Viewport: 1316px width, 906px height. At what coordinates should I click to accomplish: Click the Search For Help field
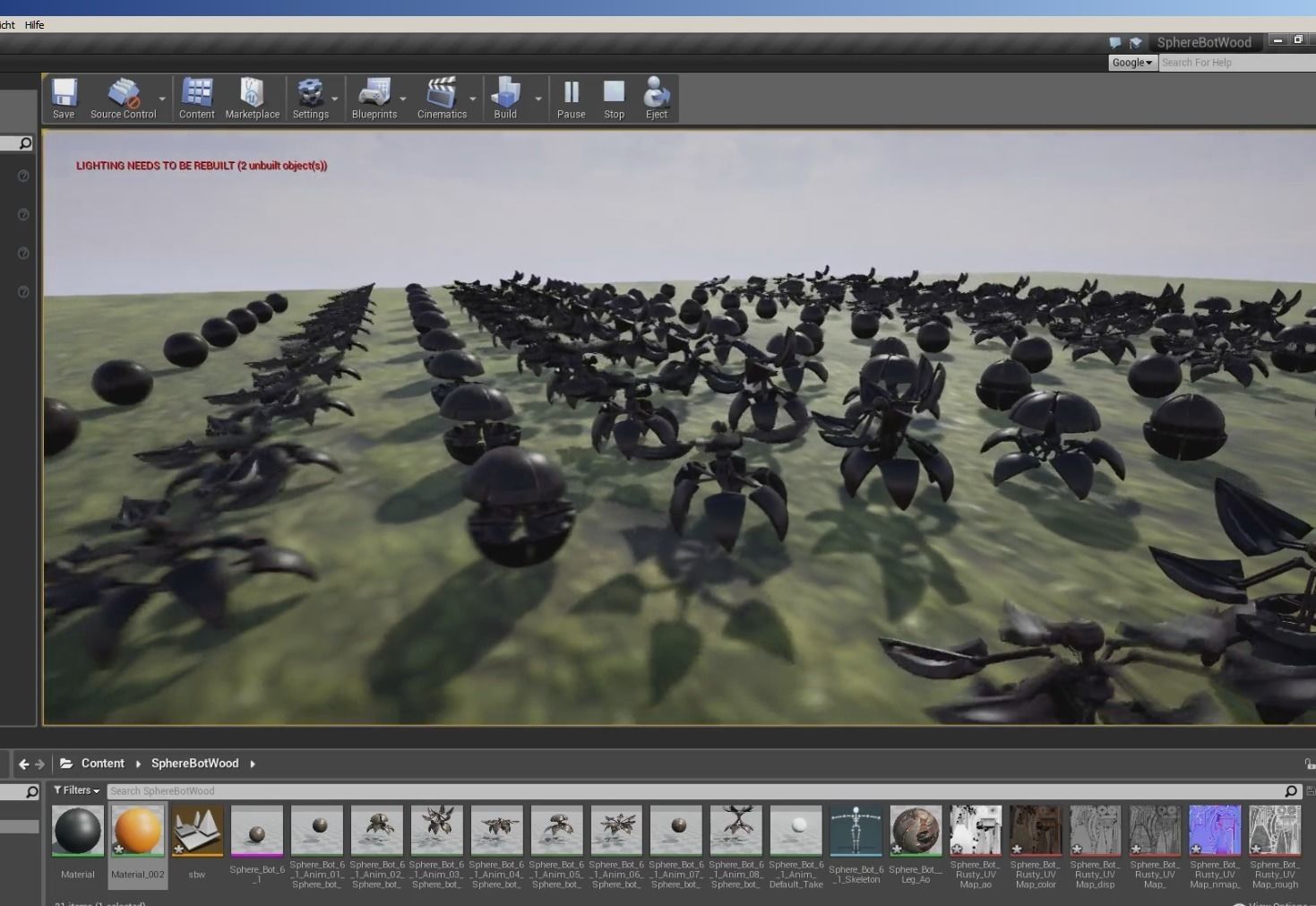[x=1237, y=63]
